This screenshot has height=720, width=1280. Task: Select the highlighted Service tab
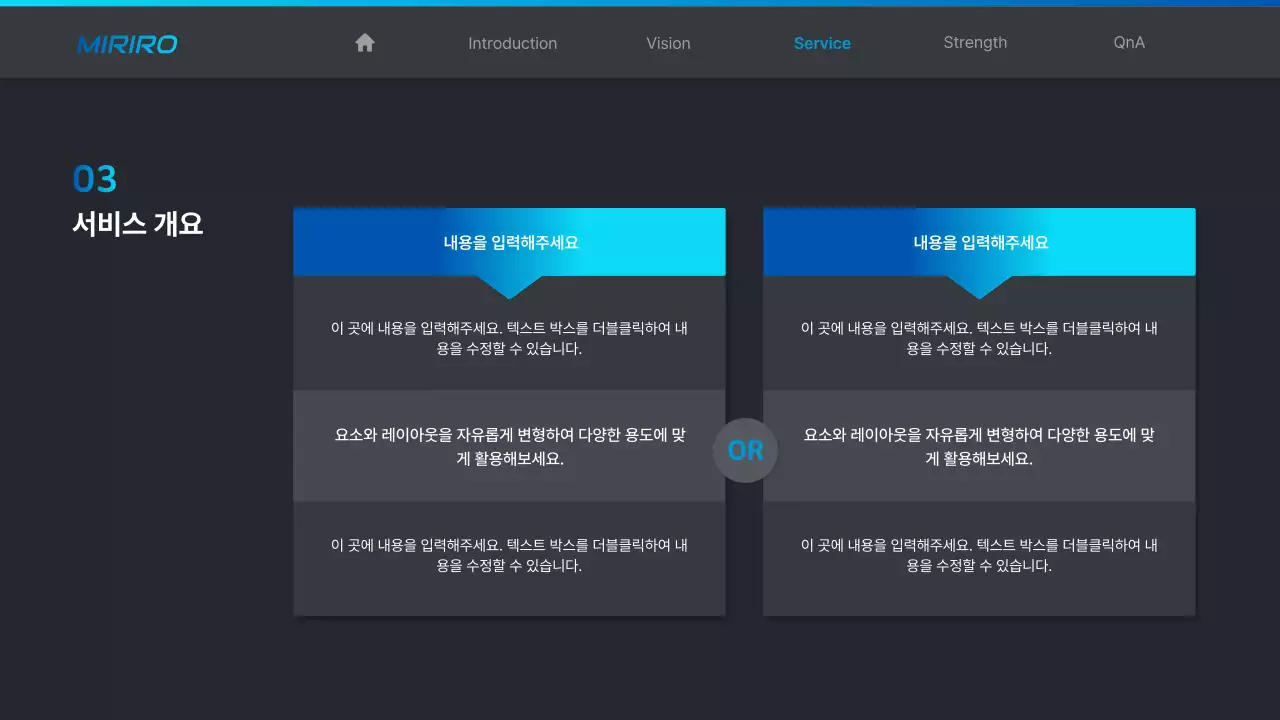(x=822, y=43)
